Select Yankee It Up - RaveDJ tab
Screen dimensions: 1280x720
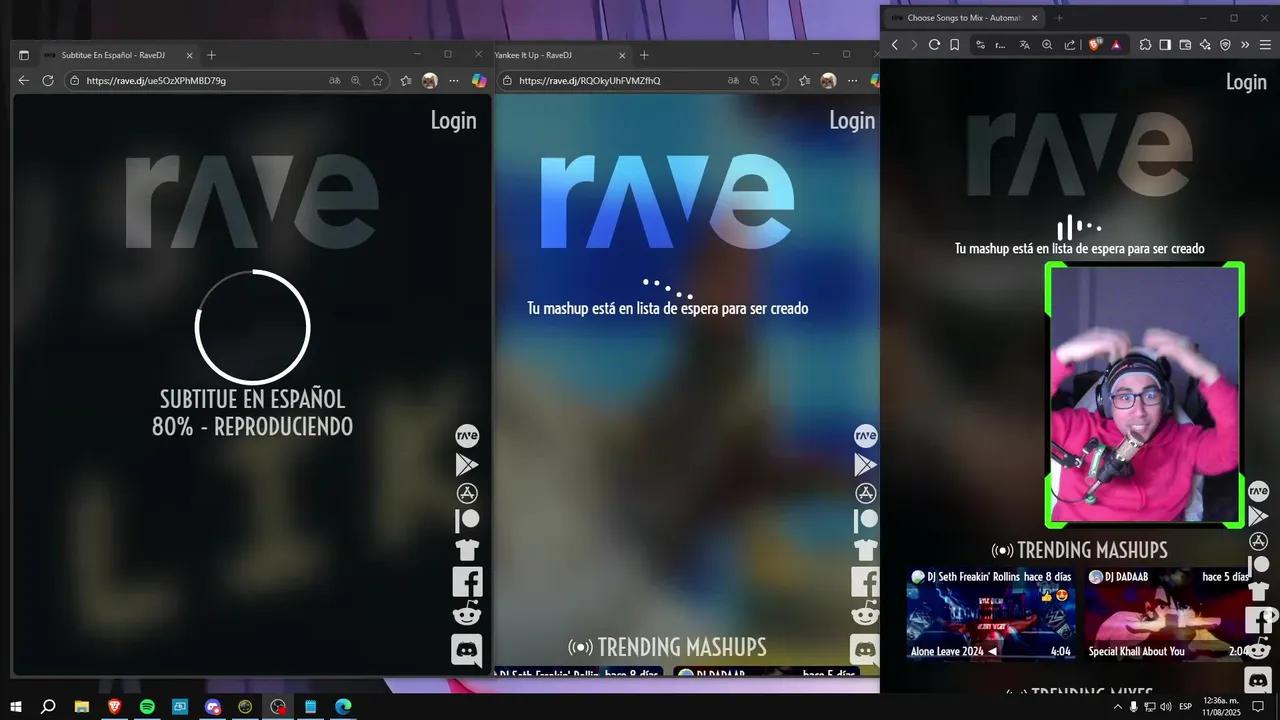pyautogui.click(x=561, y=55)
